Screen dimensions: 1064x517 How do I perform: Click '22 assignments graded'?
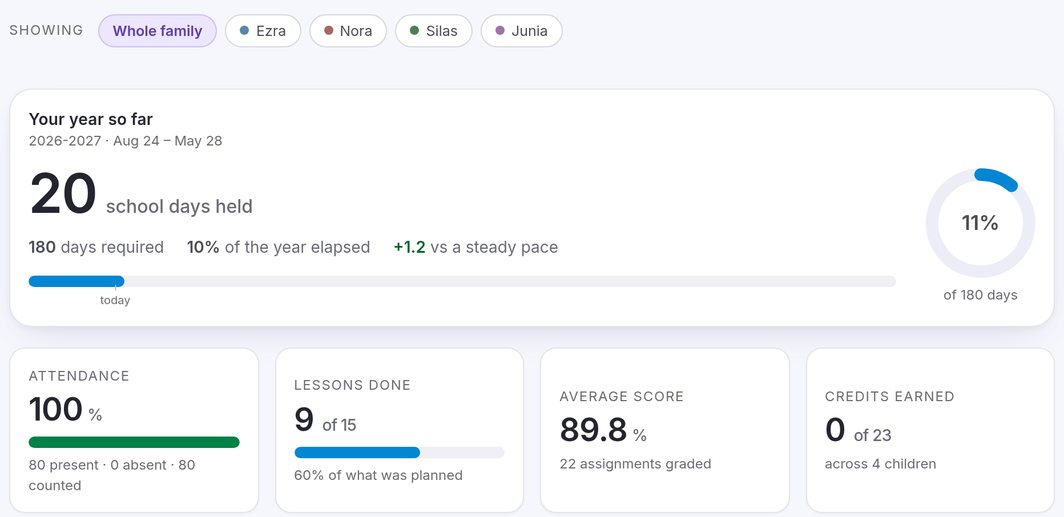[x=636, y=464]
